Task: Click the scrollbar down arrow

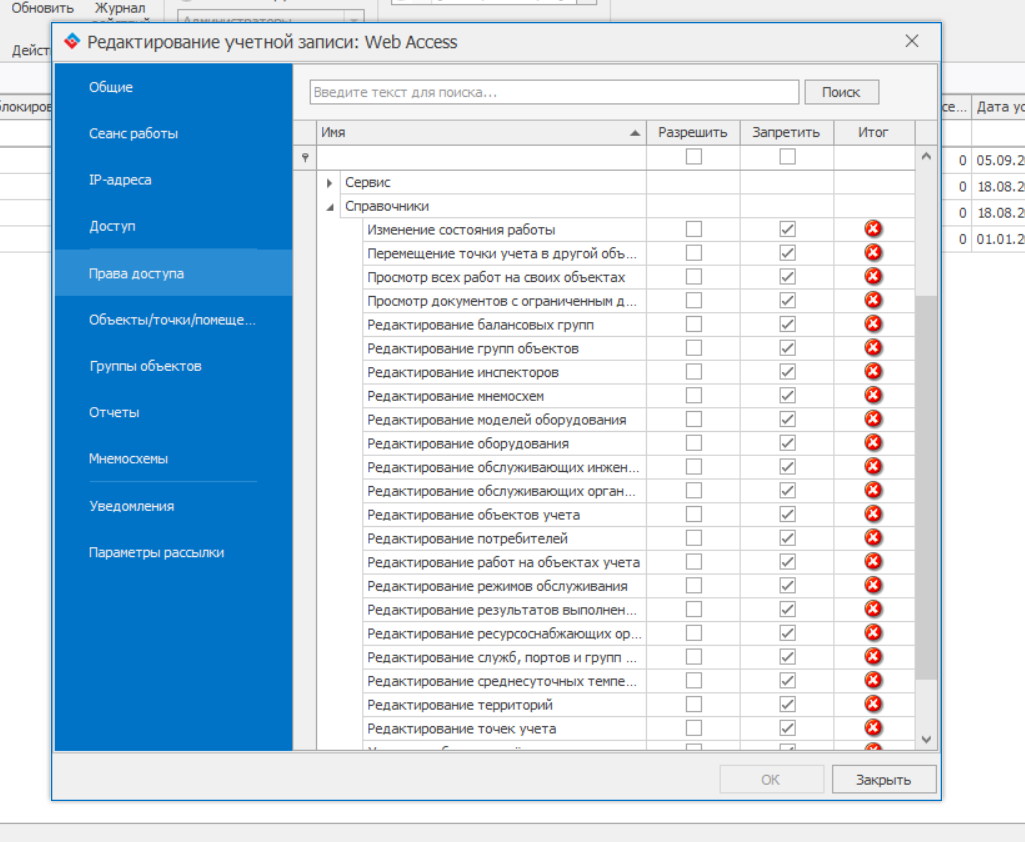Action: 926,739
